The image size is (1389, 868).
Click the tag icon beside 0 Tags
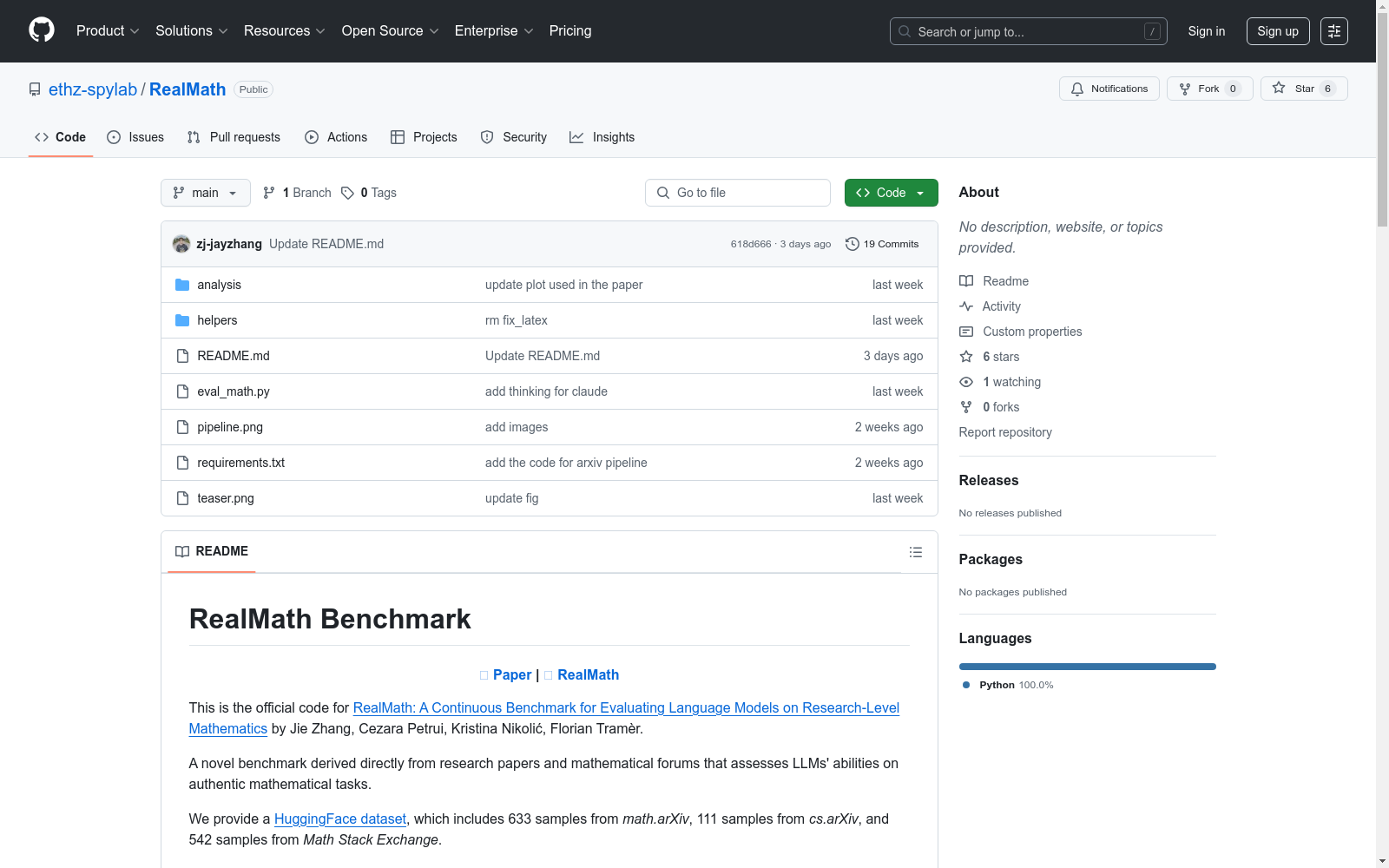[x=347, y=193]
